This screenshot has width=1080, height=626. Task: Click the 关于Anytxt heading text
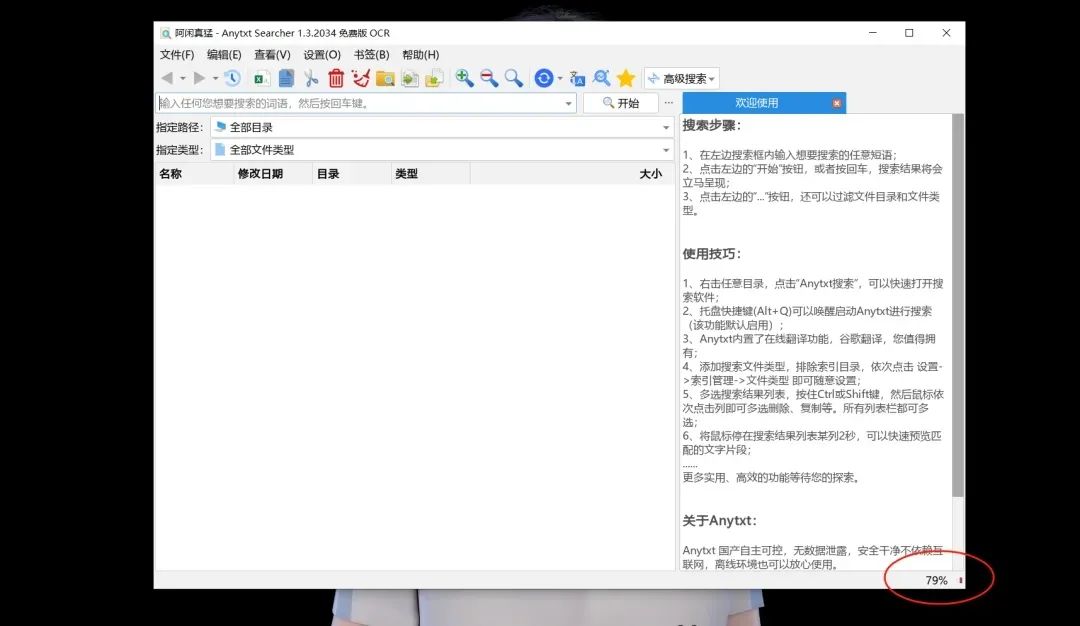[x=719, y=521]
